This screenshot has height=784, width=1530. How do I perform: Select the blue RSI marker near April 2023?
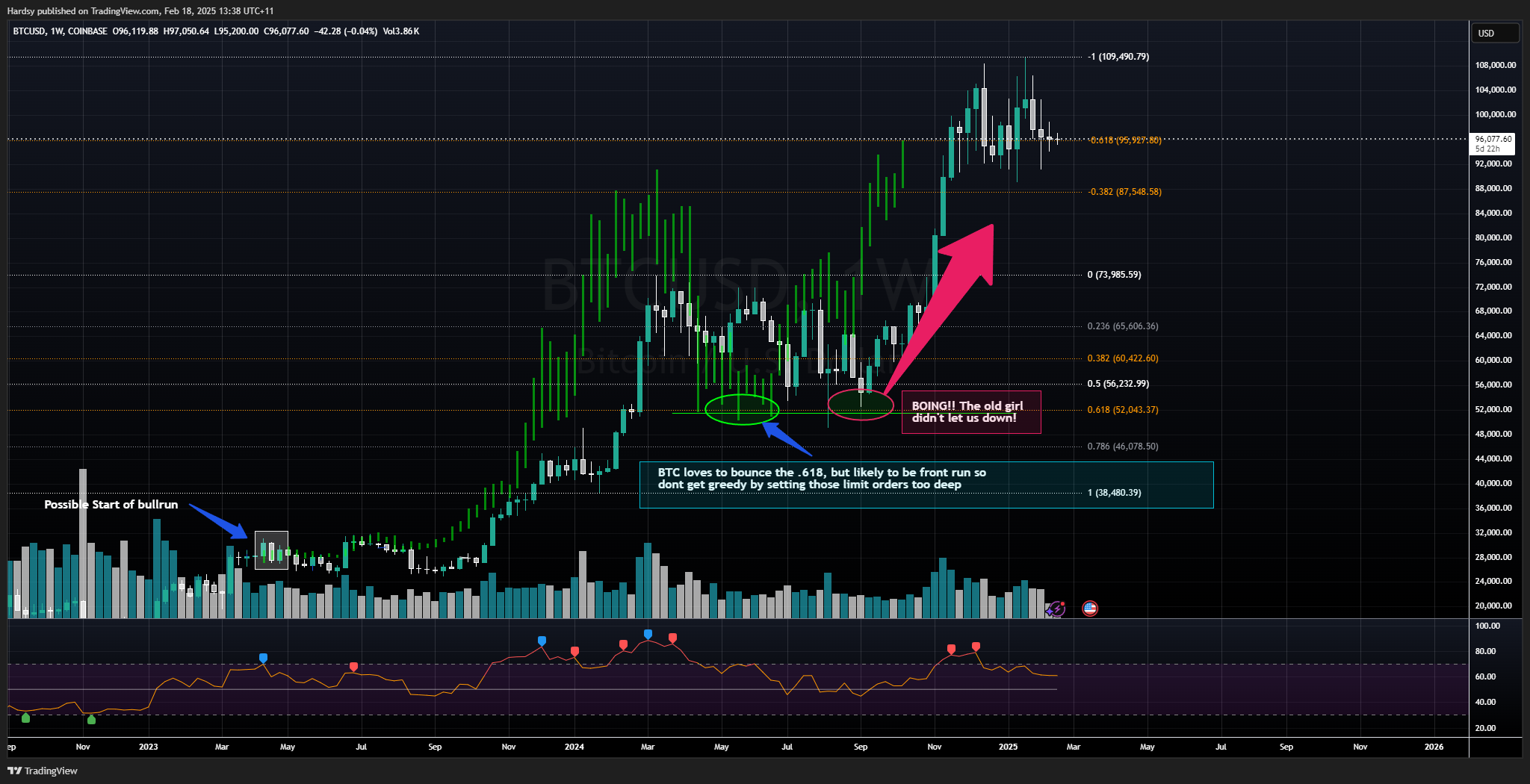pyautogui.click(x=263, y=658)
